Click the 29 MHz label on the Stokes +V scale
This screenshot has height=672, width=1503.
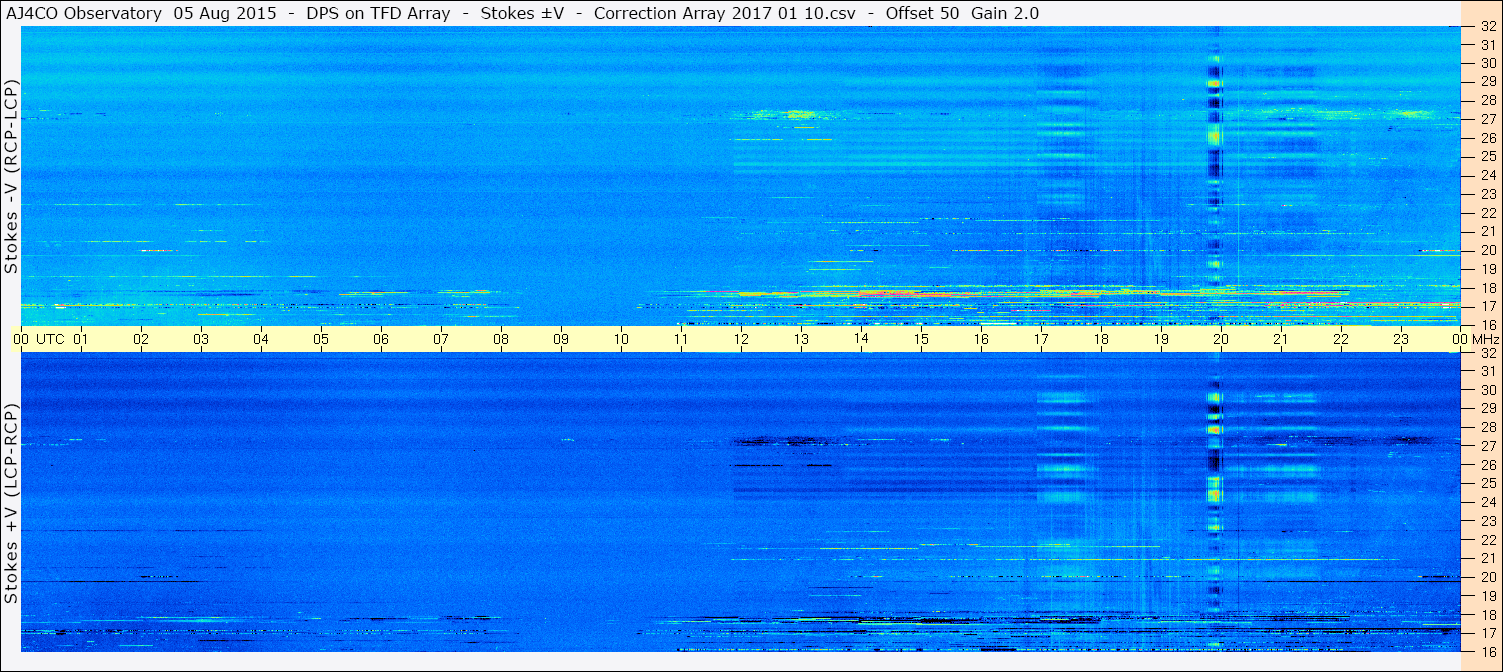[x=1488, y=408]
